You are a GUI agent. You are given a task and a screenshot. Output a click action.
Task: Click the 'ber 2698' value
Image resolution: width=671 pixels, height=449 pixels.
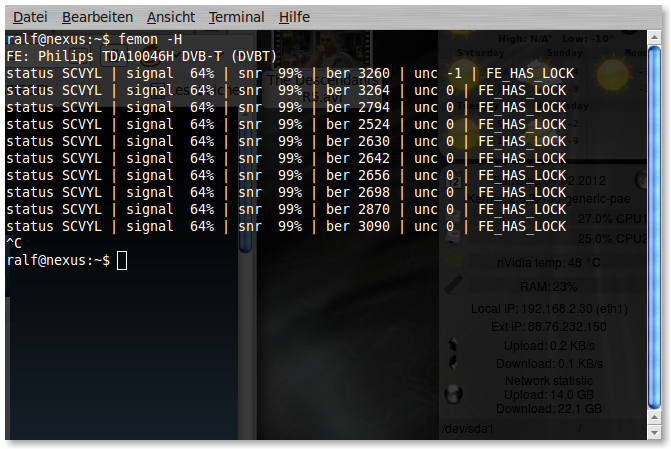[358, 192]
